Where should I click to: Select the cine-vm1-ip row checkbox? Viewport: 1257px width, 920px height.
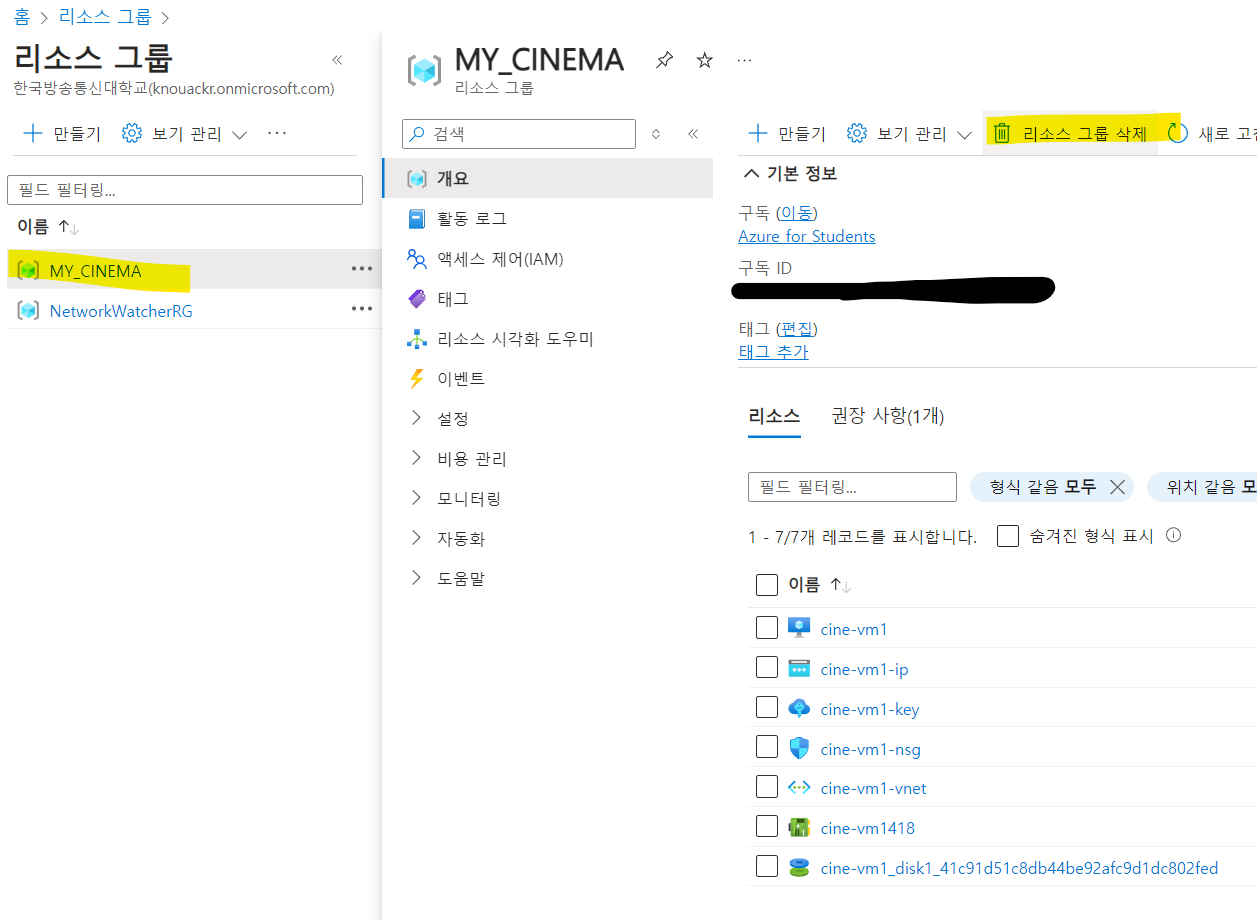(767, 668)
